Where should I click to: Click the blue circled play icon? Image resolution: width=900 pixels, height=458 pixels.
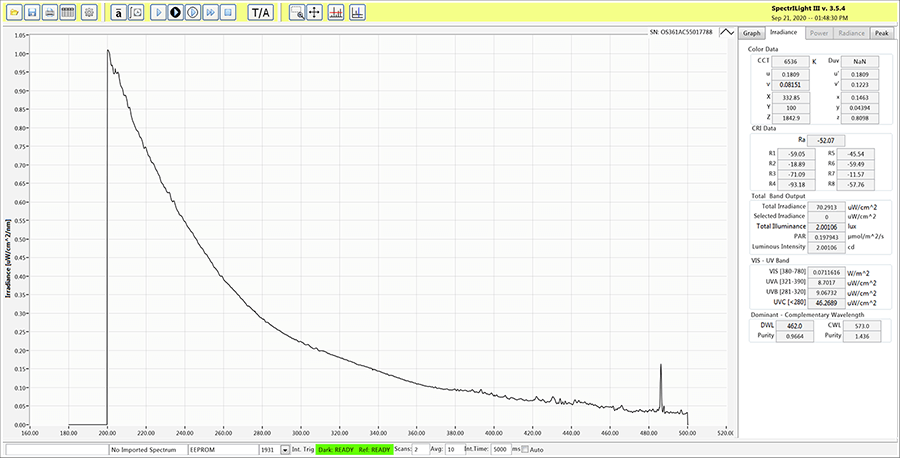[193, 12]
